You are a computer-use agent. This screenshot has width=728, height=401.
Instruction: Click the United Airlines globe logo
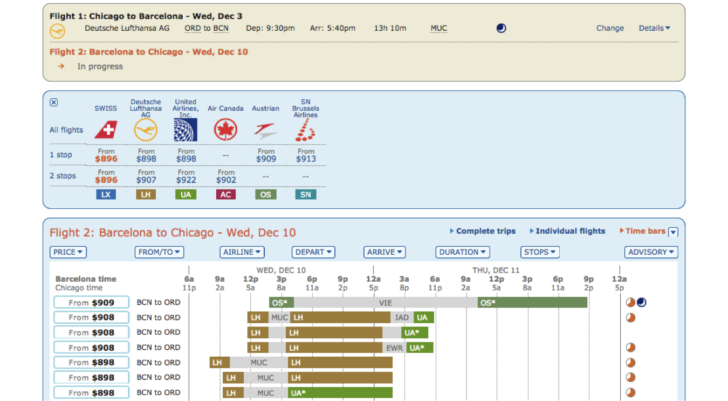[185, 130]
